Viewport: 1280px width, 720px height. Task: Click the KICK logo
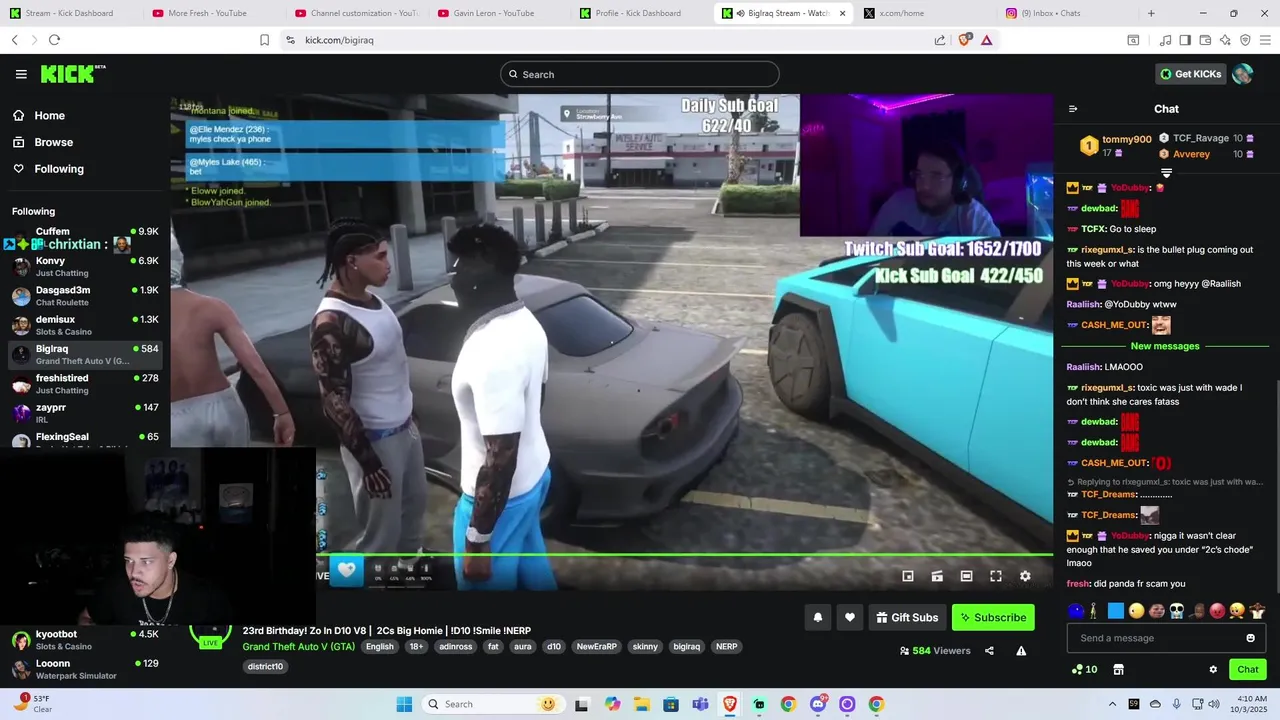pyautogui.click(x=73, y=74)
